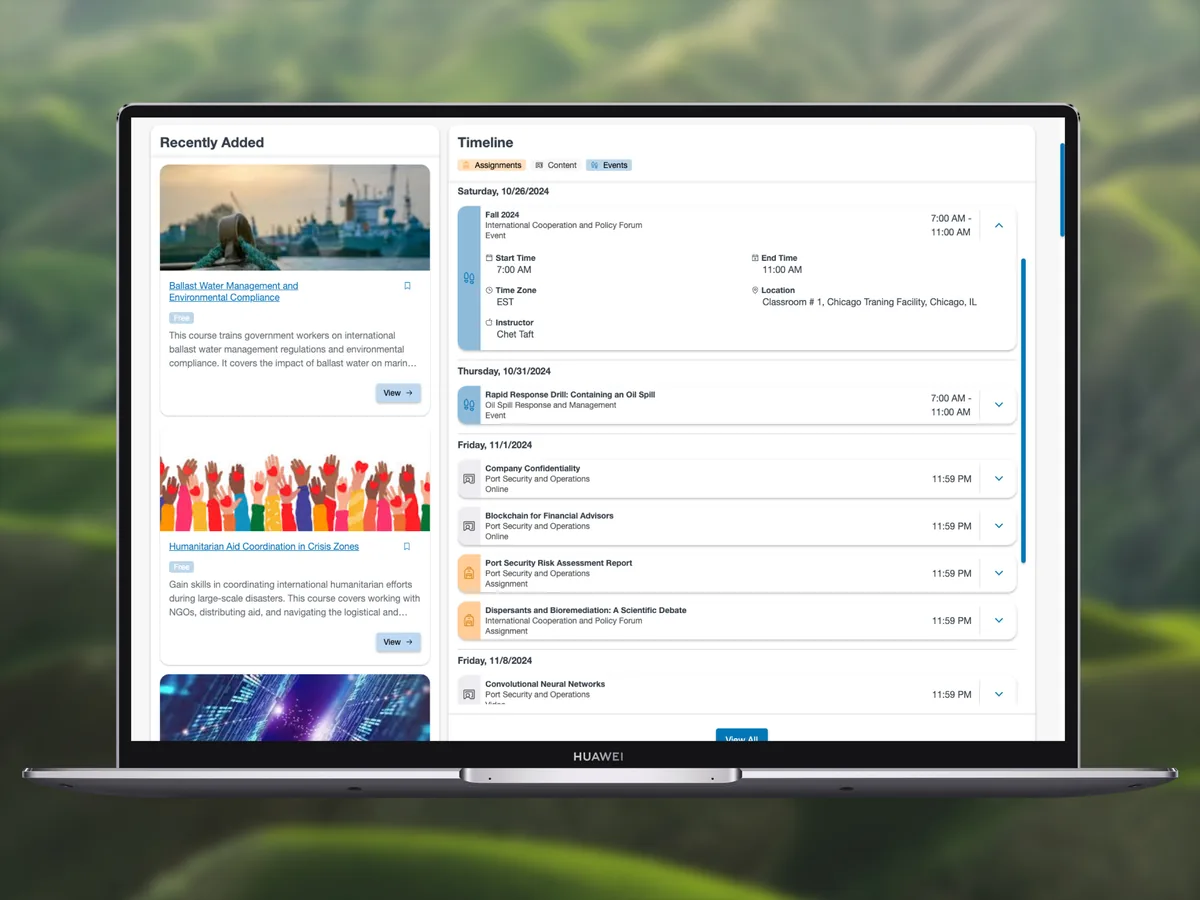Viewport: 1200px width, 900px height.
Task: Open Humanitarian Aid Coordination in Crisis Zones link
Action: (264, 547)
